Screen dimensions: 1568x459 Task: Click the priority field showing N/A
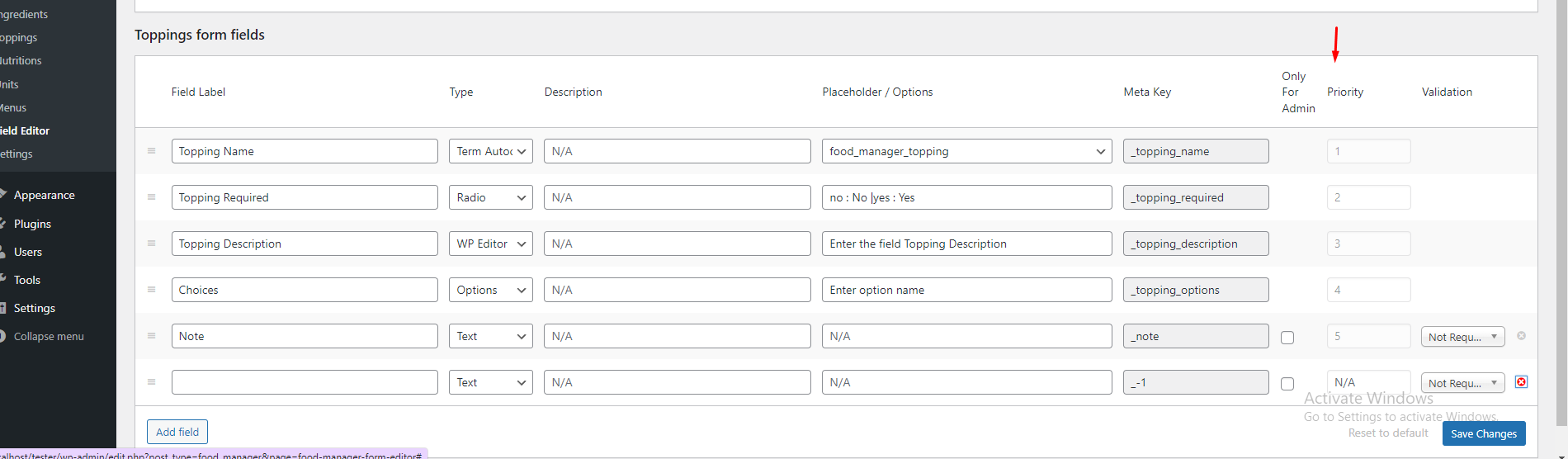pos(1368,382)
